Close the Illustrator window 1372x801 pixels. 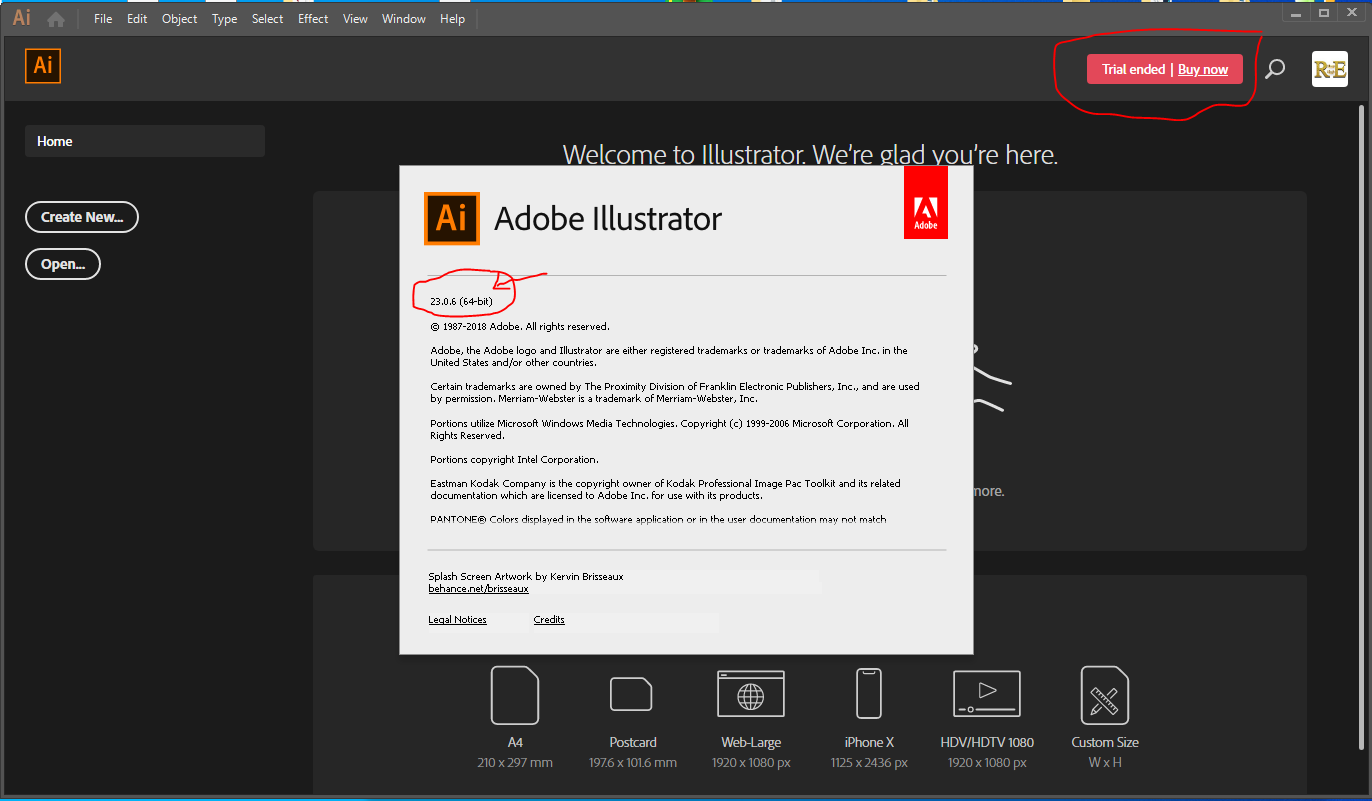pos(1352,12)
